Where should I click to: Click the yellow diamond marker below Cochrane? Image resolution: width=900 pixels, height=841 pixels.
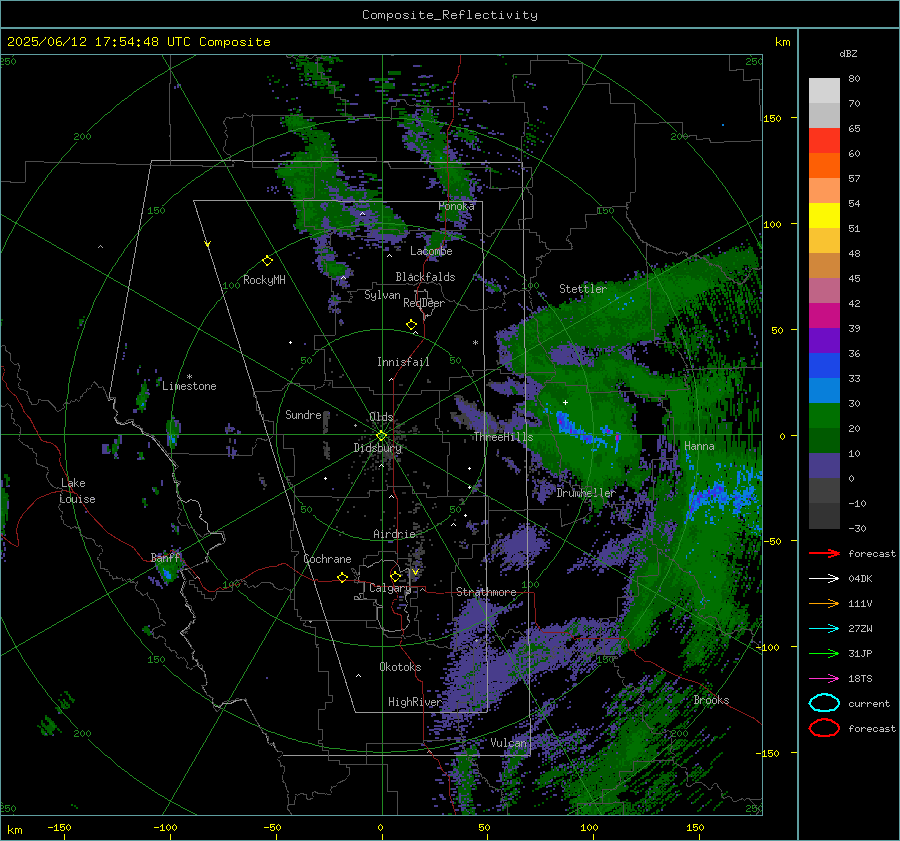pyautogui.click(x=342, y=578)
